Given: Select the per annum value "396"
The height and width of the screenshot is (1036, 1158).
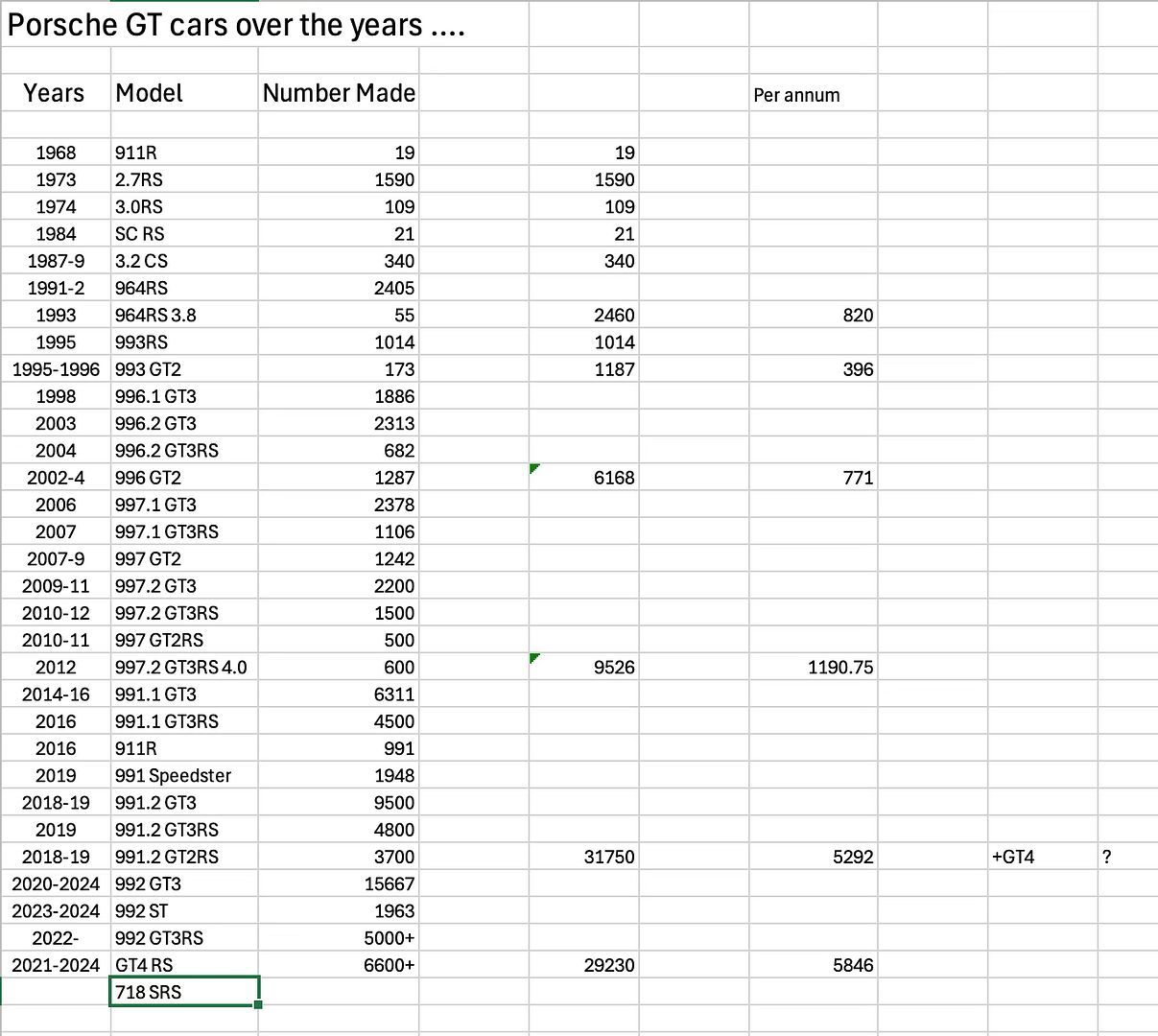Looking at the screenshot, I should [x=814, y=369].
